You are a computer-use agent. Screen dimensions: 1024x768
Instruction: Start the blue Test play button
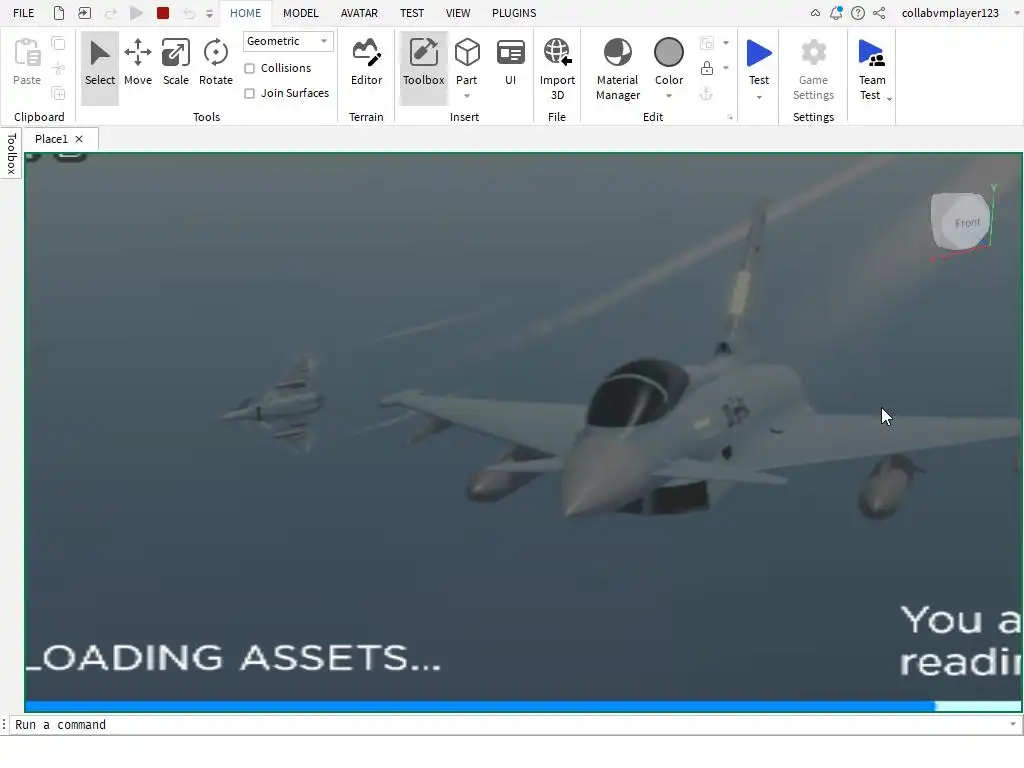point(759,54)
